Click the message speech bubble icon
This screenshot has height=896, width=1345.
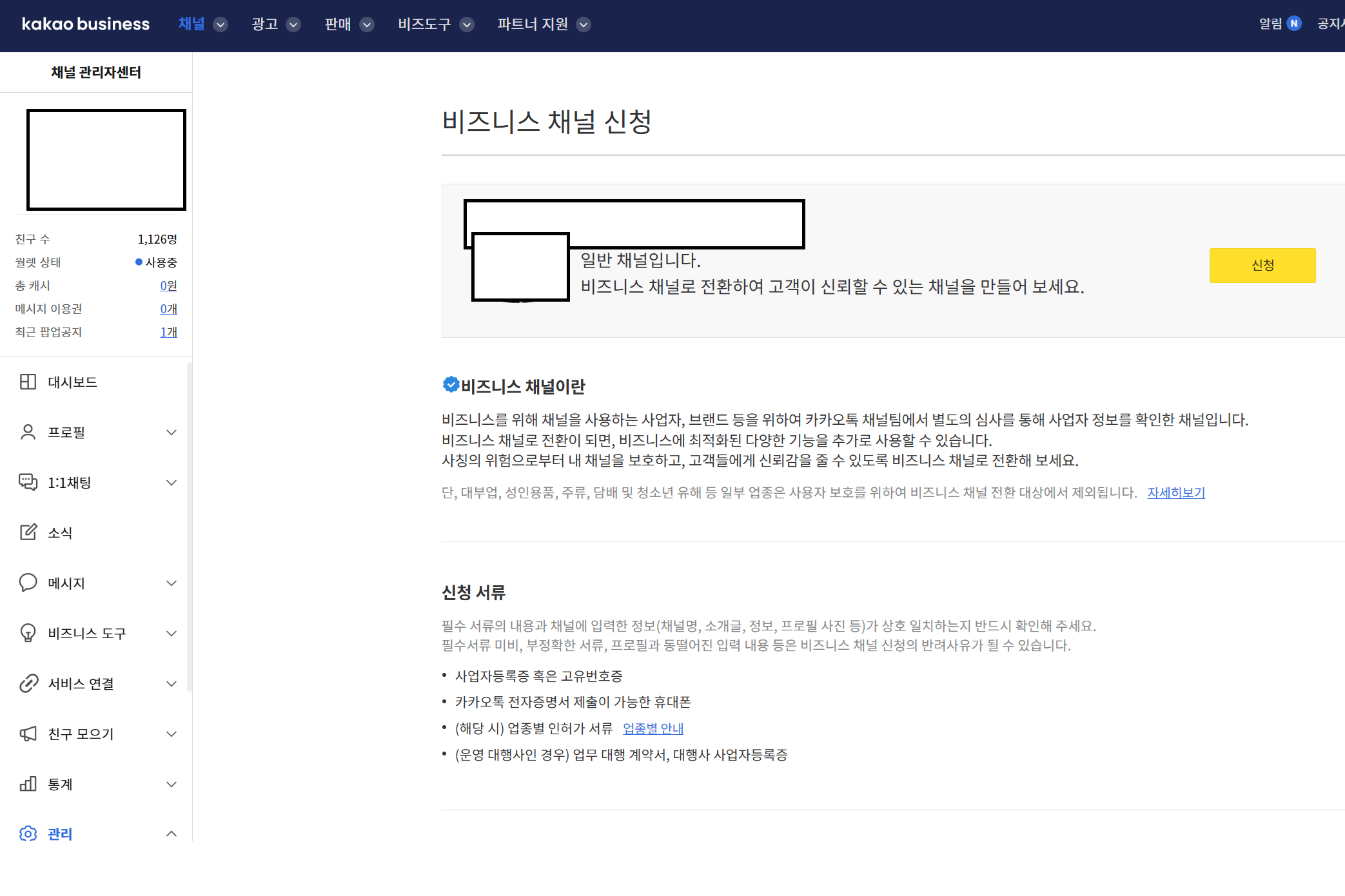click(28, 583)
